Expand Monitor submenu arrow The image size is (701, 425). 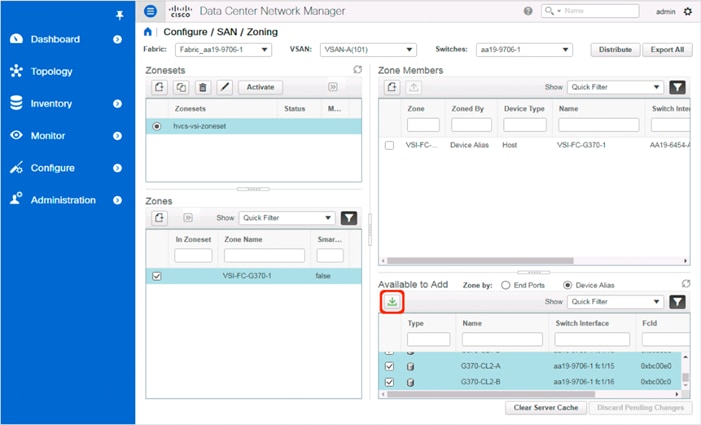coord(117,136)
